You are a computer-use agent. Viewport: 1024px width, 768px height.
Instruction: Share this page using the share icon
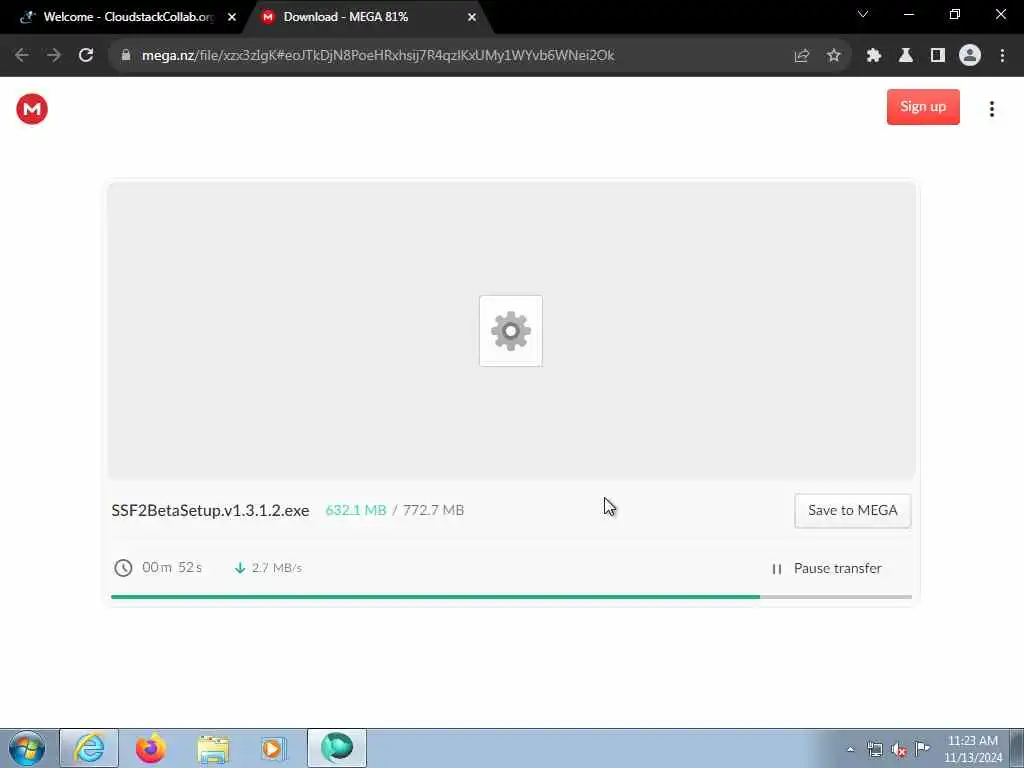pos(801,56)
